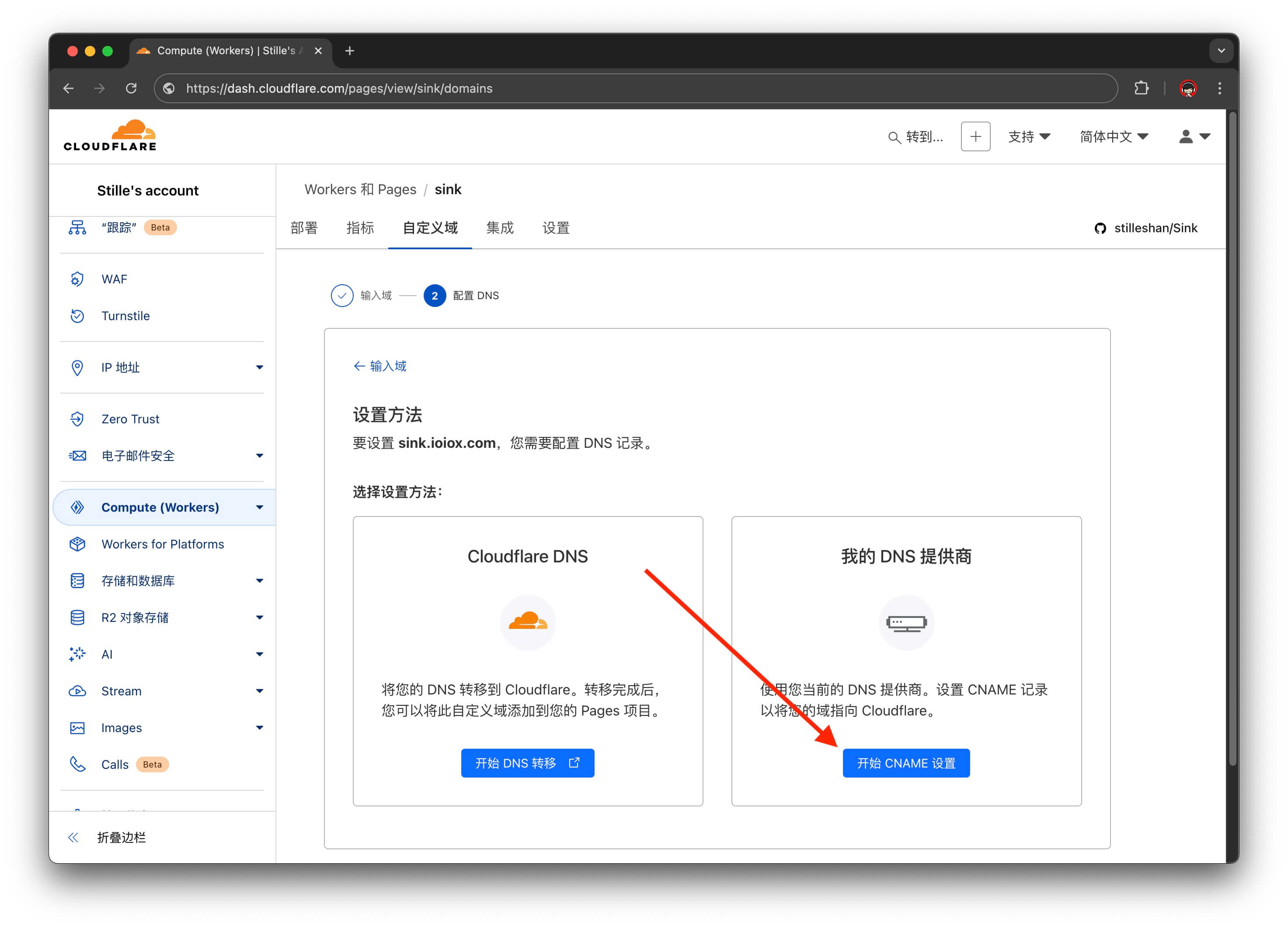Click the Cloudflare DNS card cloud image
The width and height of the screenshot is (1288, 928).
click(x=528, y=622)
